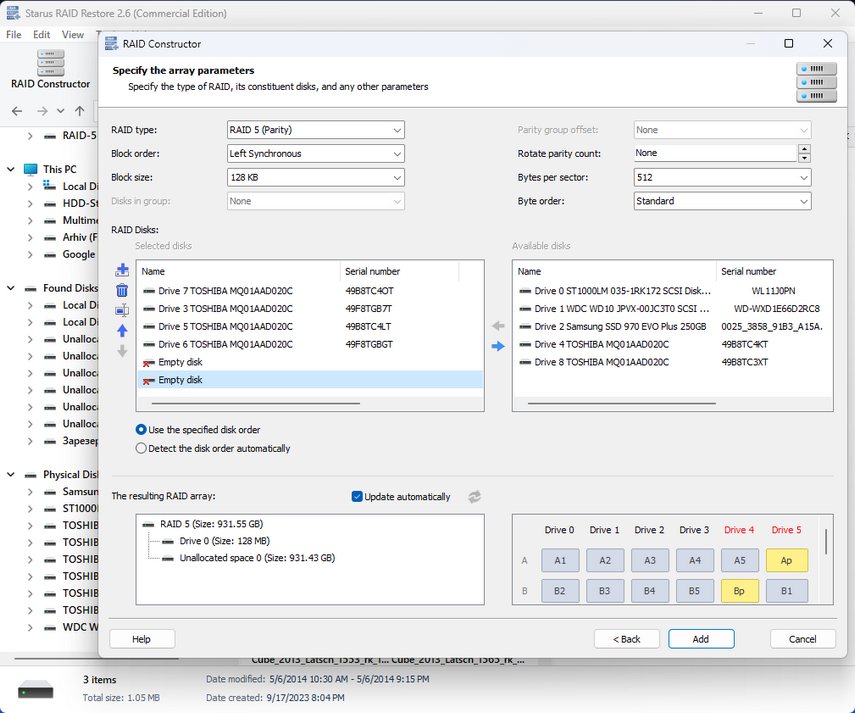The image size is (855, 713).
Task: Click the add disk icon beside Selected disks
Action: [x=122, y=270]
